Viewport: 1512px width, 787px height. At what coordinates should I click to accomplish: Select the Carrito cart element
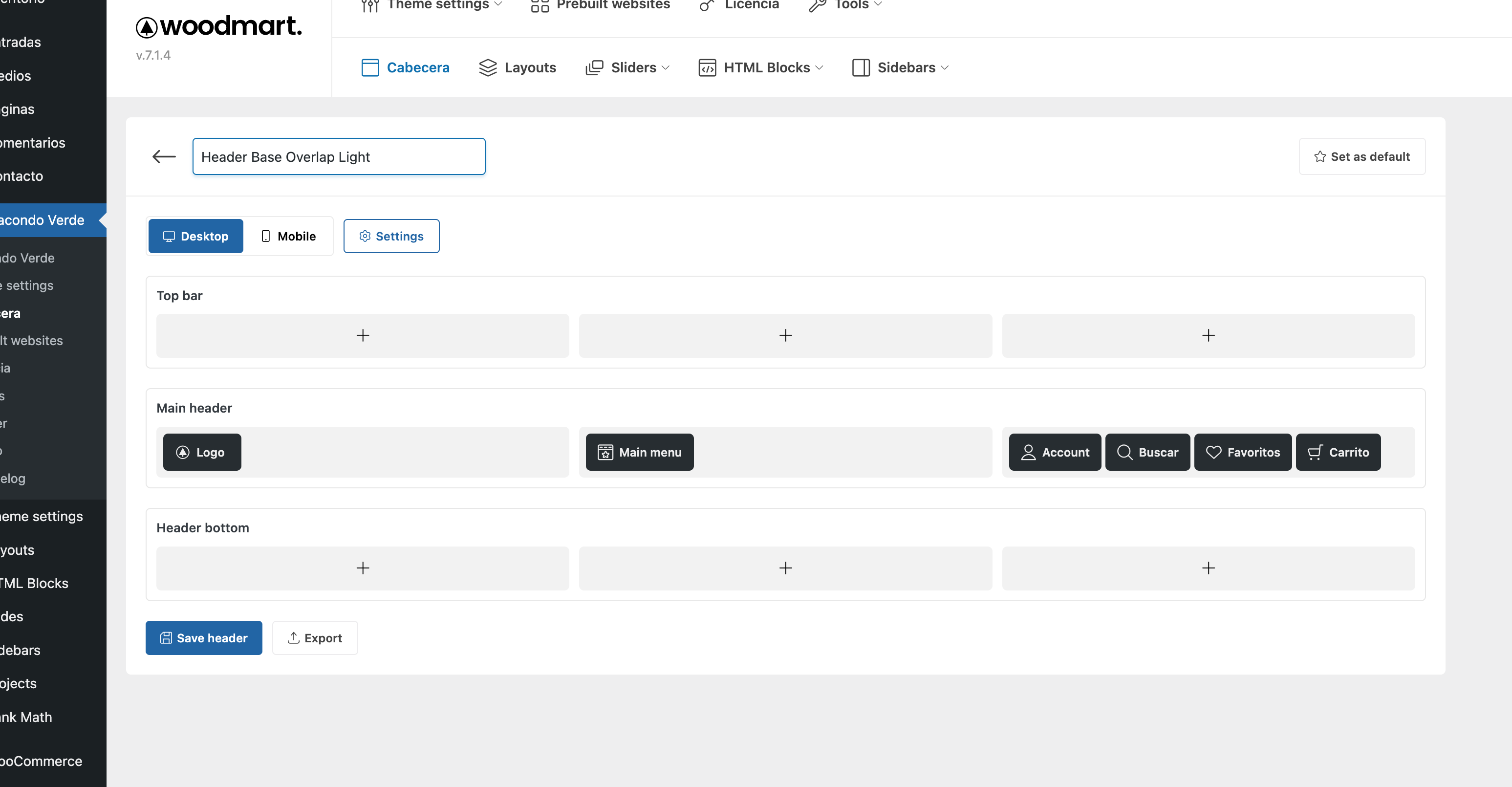point(1338,452)
